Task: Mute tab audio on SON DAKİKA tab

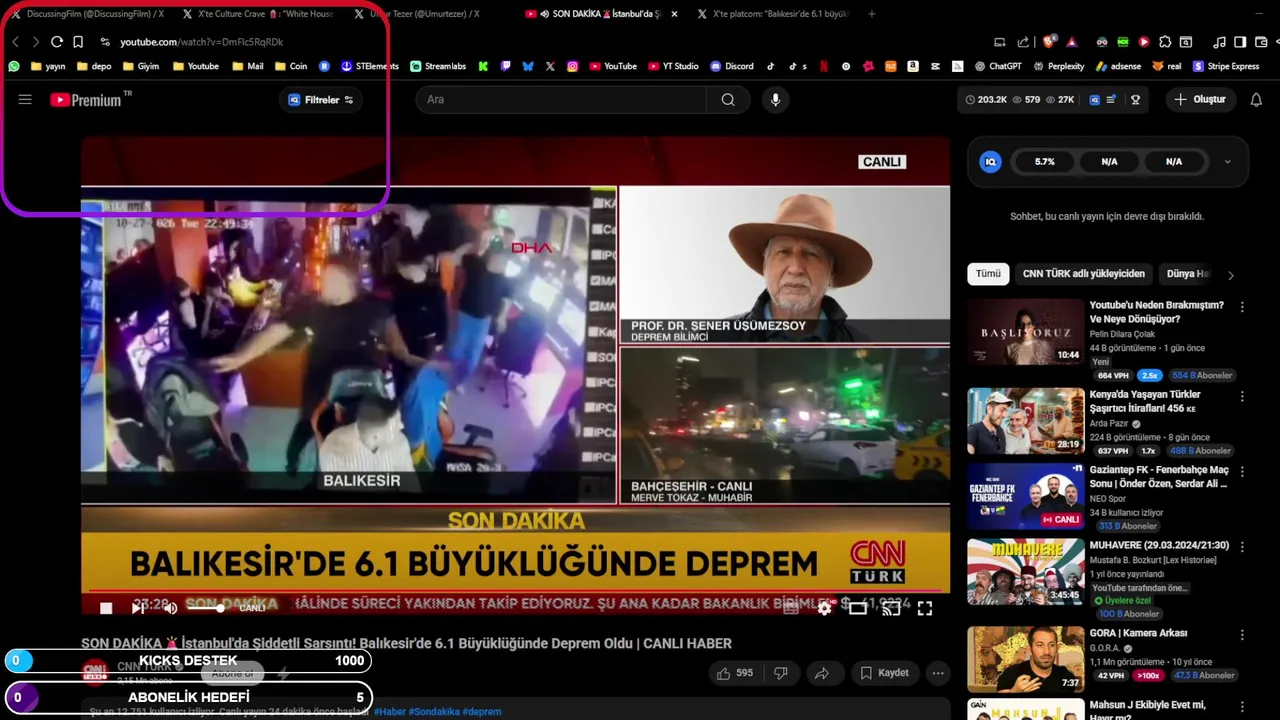Action: (x=544, y=14)
